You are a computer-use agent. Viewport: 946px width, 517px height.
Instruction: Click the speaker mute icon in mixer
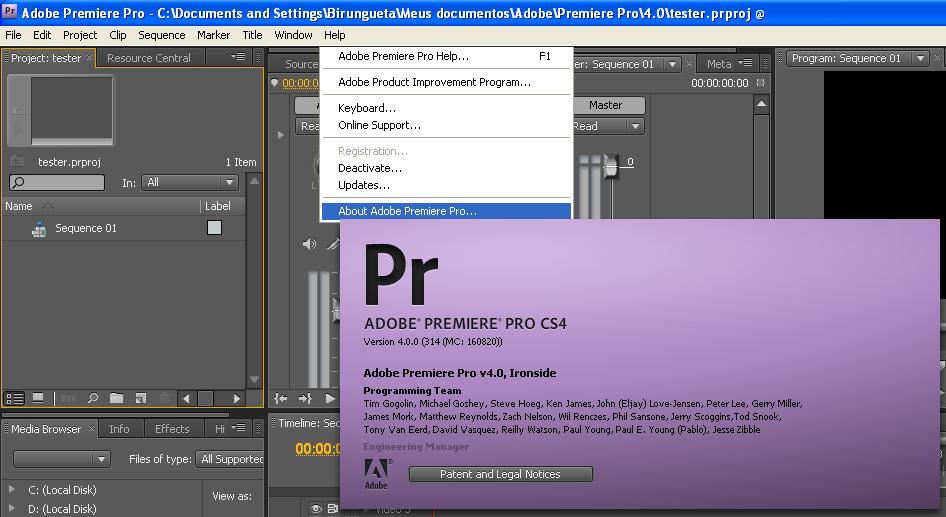[310, 244]
